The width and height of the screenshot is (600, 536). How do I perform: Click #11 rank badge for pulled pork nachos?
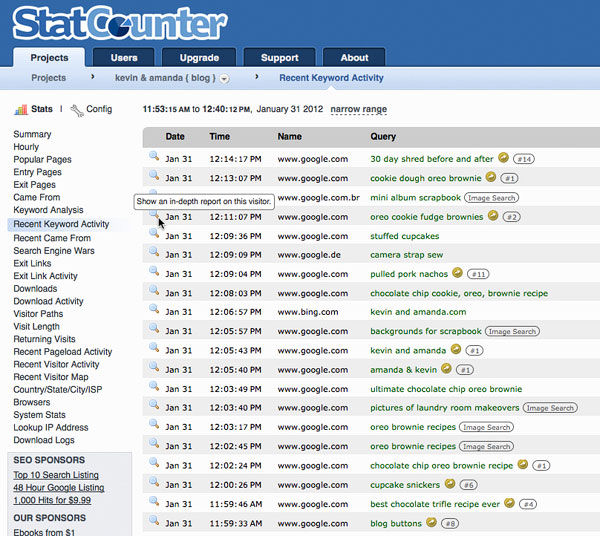tap(478, 274)
